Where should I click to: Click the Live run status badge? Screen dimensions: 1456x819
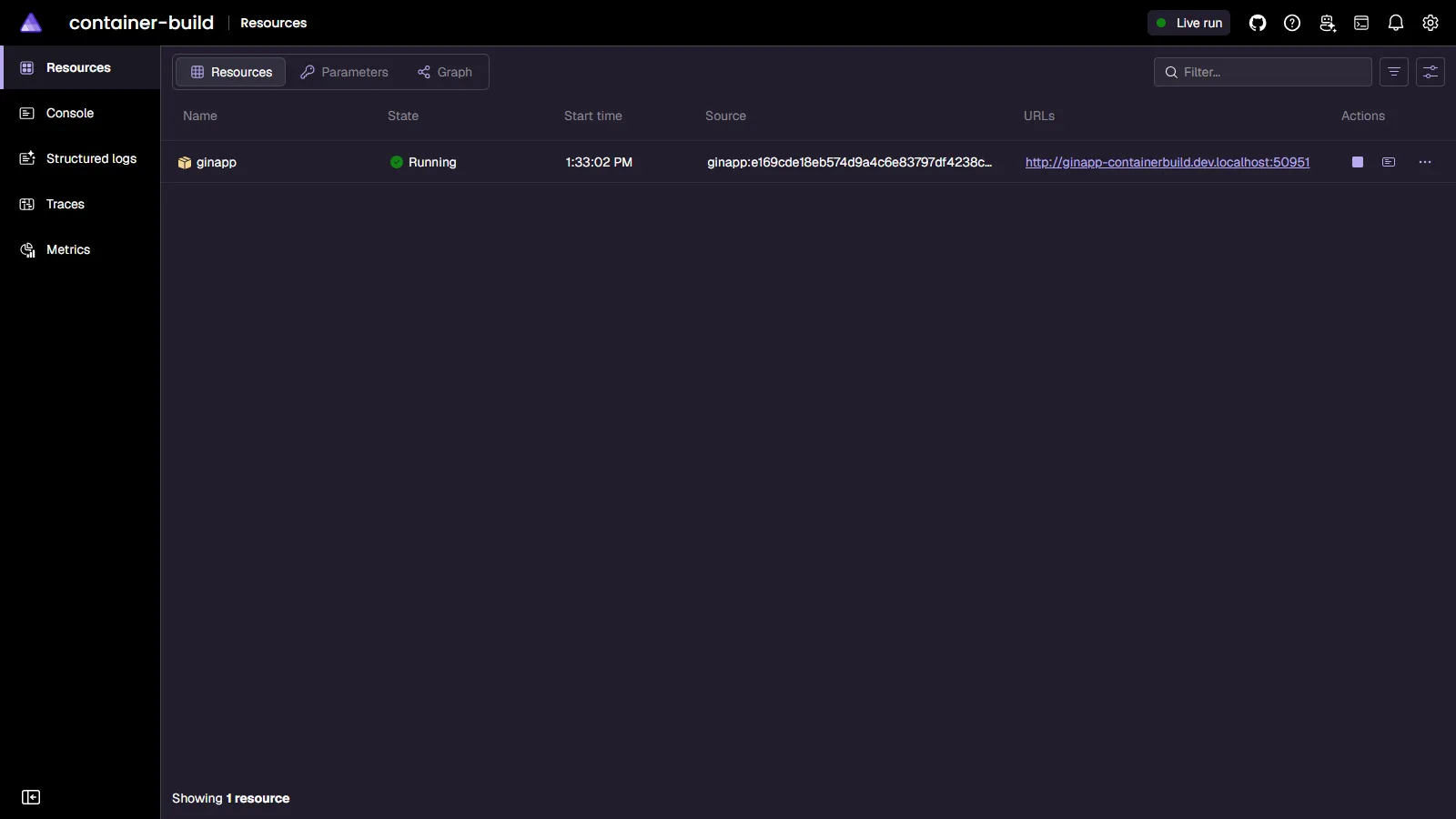click(x=1188, y=23)
